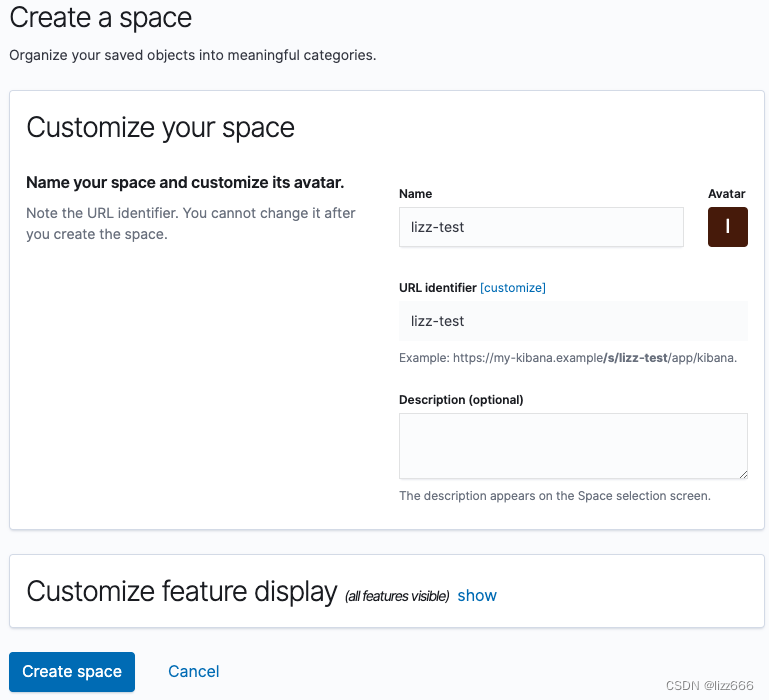Click the all features visible note
The image size is (769, 700).
397,596
